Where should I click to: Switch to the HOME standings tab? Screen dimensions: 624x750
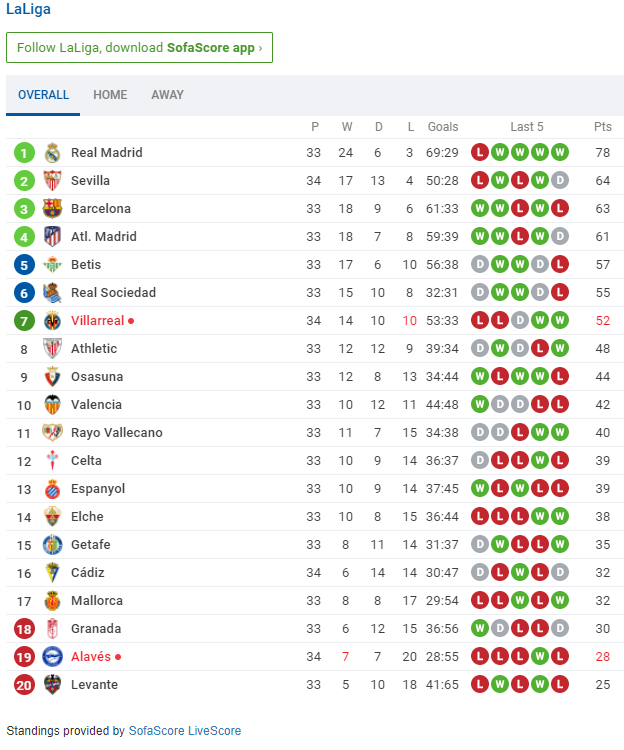coord(110,95)
